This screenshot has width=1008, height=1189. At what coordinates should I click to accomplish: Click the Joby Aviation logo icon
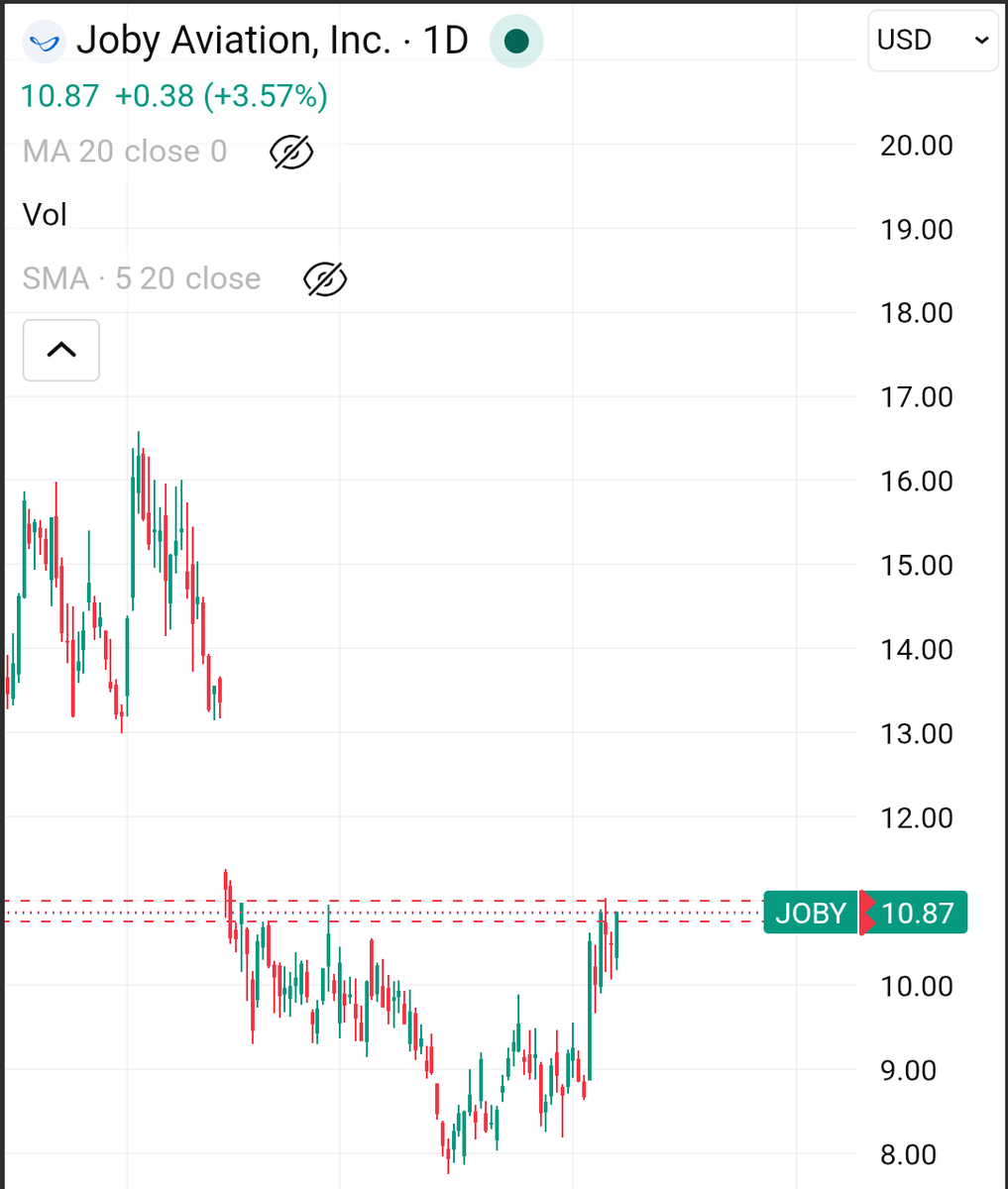tap(44, 42)
